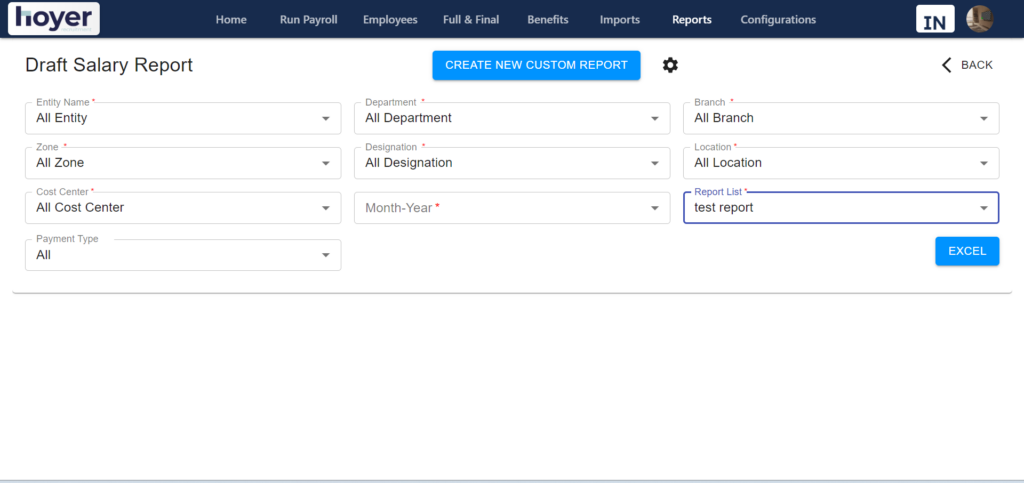Open the Department dropdown
This screenshot has width=1024, height=483.
coord(512,118)
